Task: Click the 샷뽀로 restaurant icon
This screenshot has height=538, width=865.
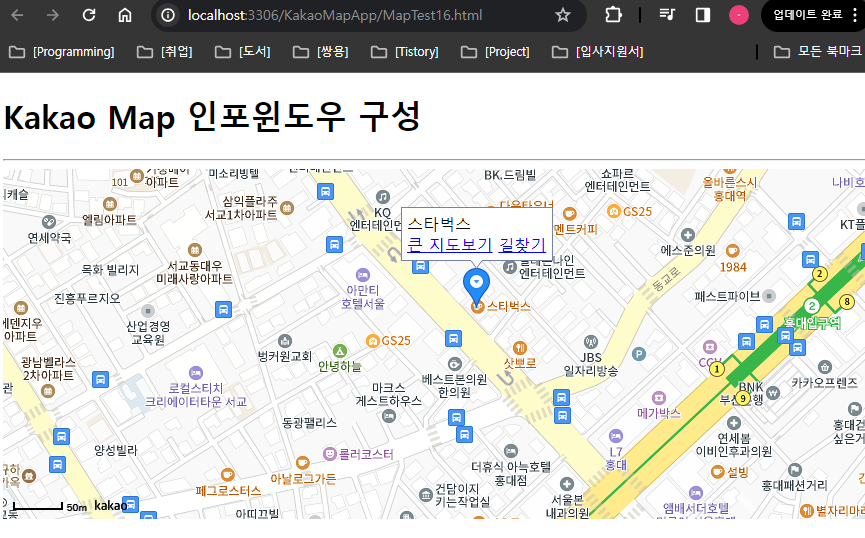Action: (520, 348)
